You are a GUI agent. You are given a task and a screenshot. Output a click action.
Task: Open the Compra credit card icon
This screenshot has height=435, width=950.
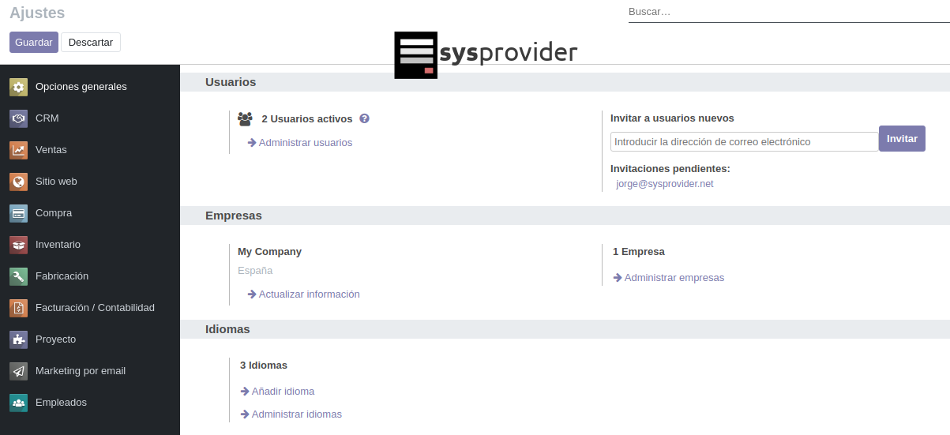point(18,213)
